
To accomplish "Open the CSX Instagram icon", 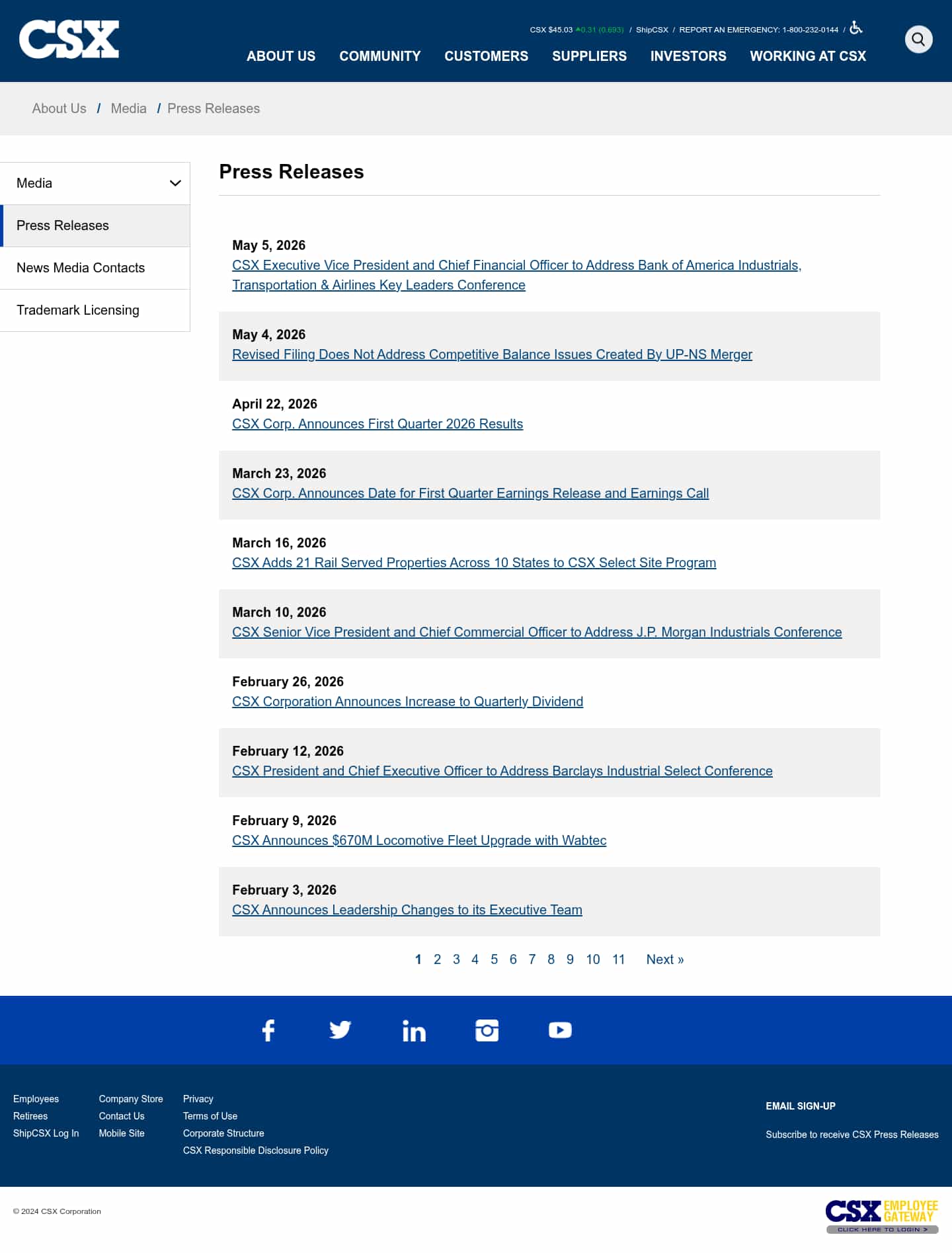I will tap(487, 1030).
